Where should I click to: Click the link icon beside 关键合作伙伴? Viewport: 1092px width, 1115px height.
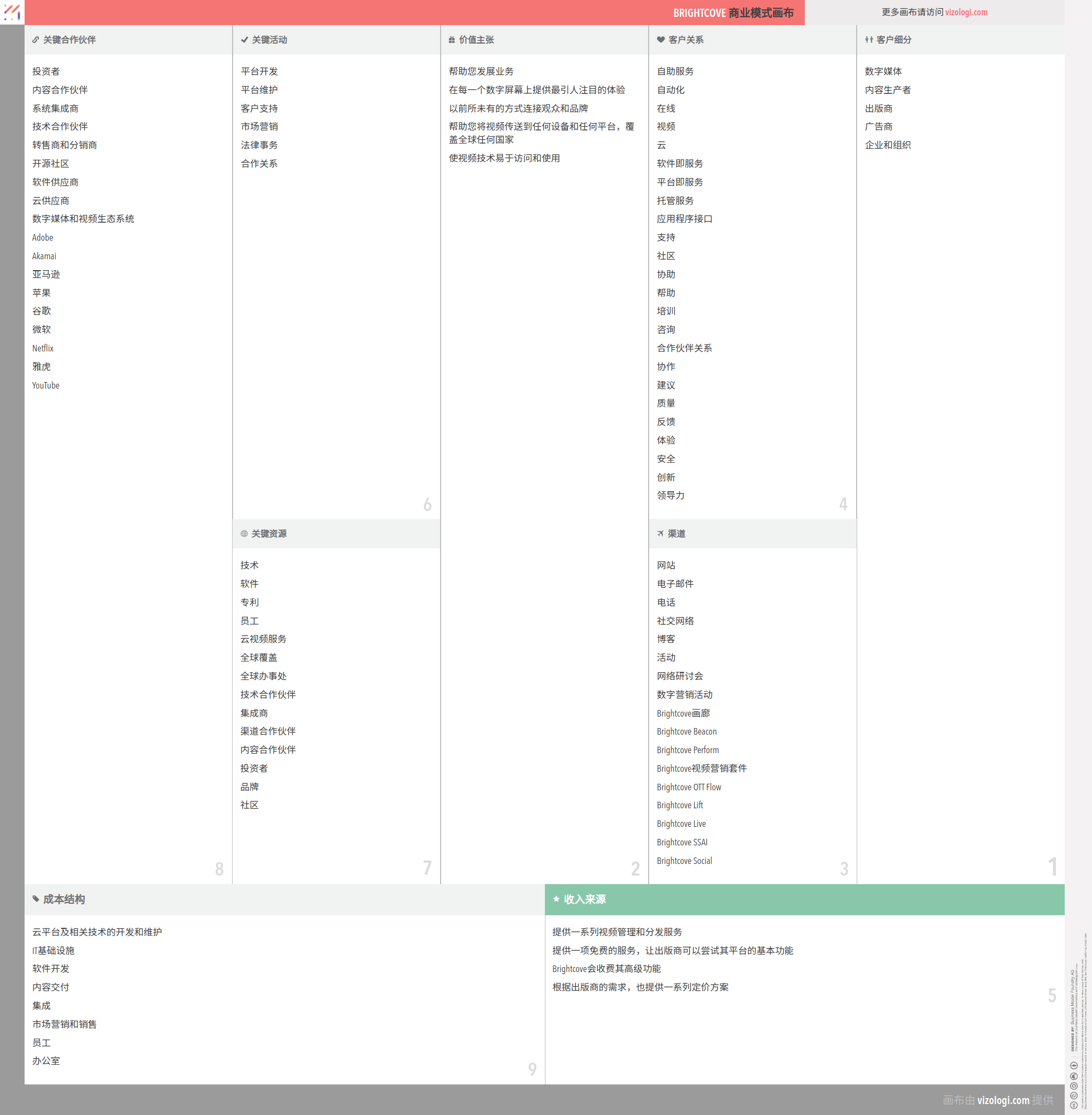pyautogui.click(x=35, y=39)
